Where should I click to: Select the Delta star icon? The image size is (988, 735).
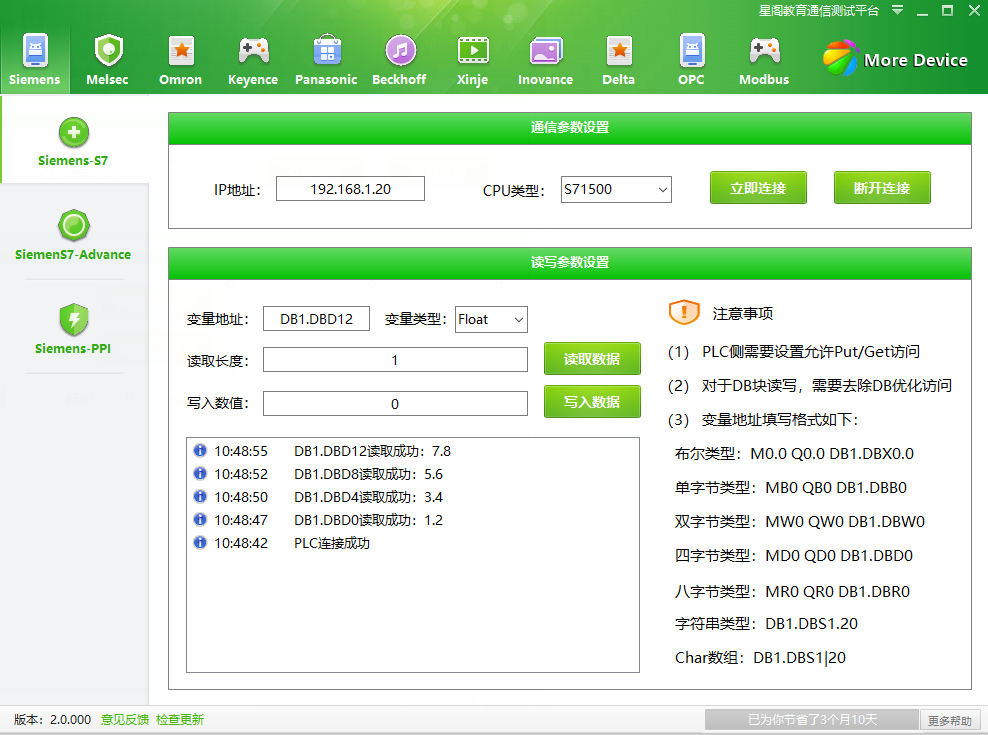pyautogui.click(x=619, y=50)
